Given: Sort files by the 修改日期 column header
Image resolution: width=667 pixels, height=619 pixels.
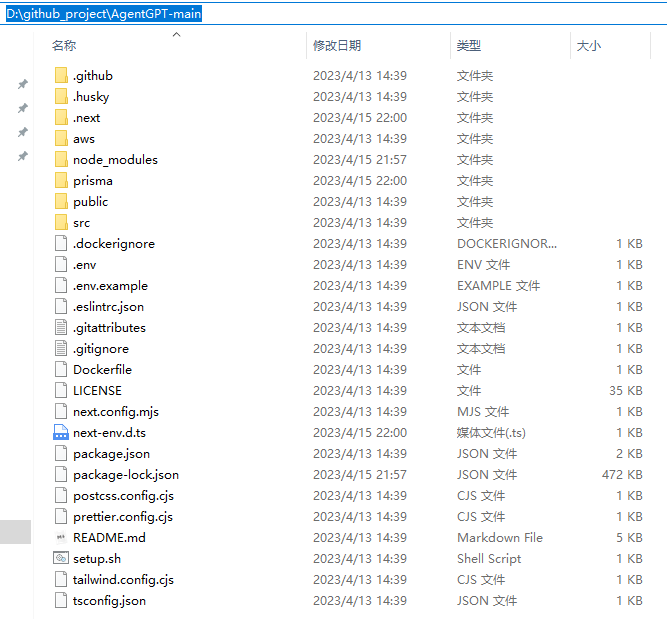Looking at the screenshot, I should pyautogui.click(x=337, y=46).
